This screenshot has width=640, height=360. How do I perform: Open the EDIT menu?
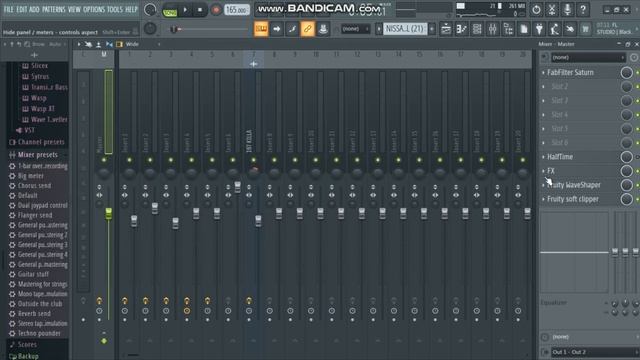[22, 9]
